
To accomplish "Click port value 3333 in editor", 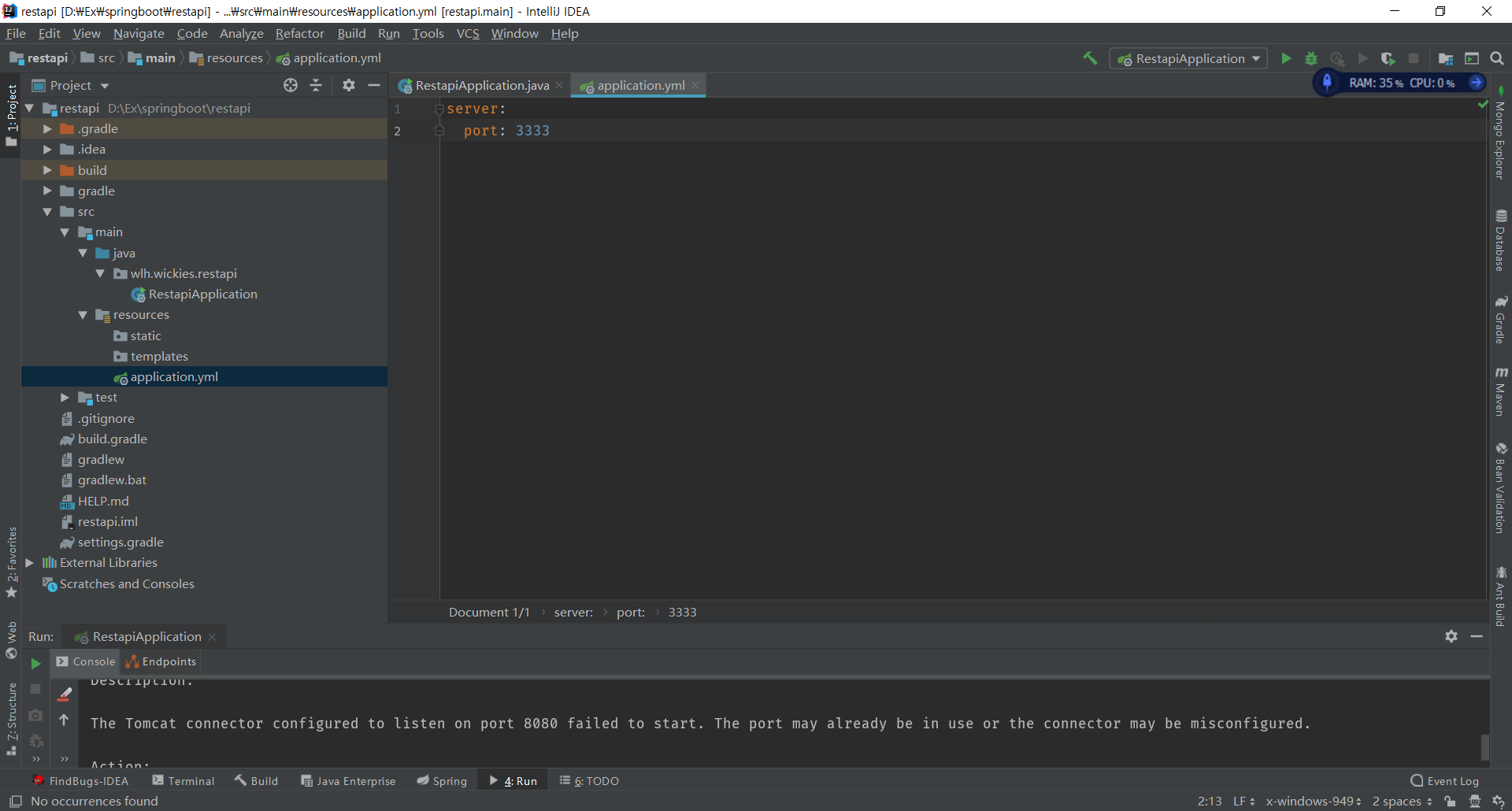I will (532, 131).
